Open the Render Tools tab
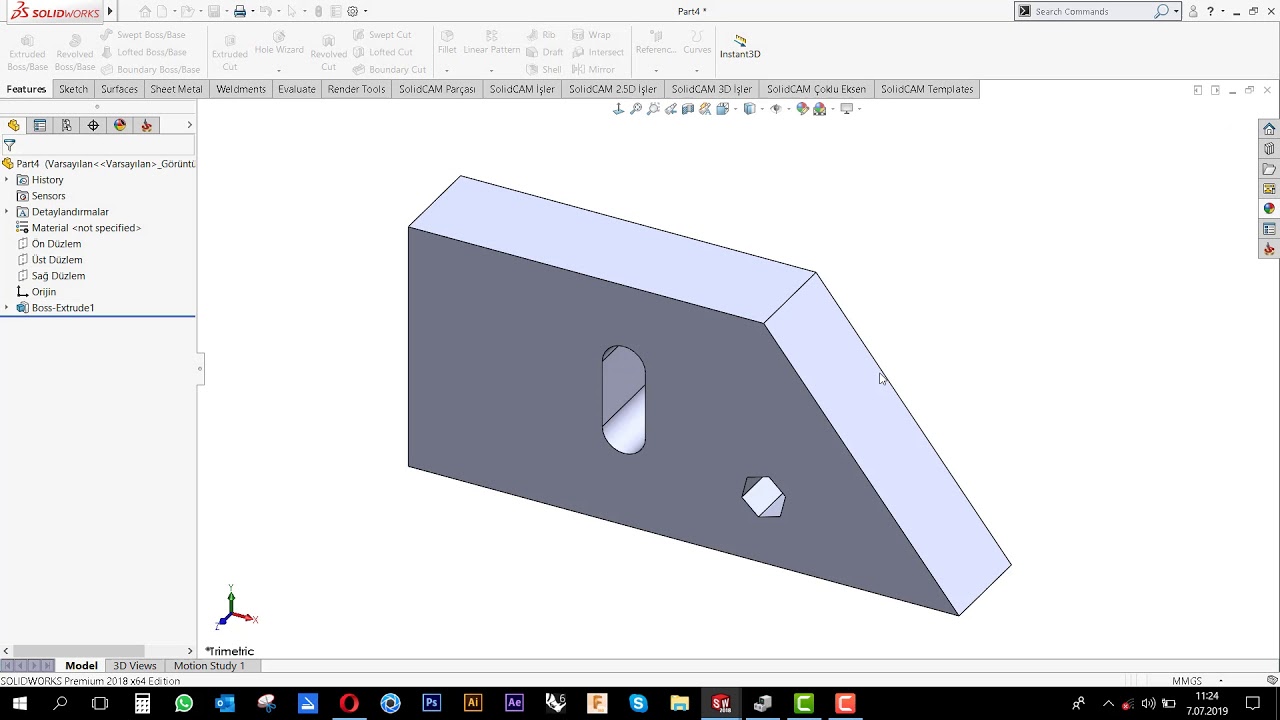Image resolution: width=1280 pixels, height=720 pixels. pyautogui.click(x=356, y=89)
